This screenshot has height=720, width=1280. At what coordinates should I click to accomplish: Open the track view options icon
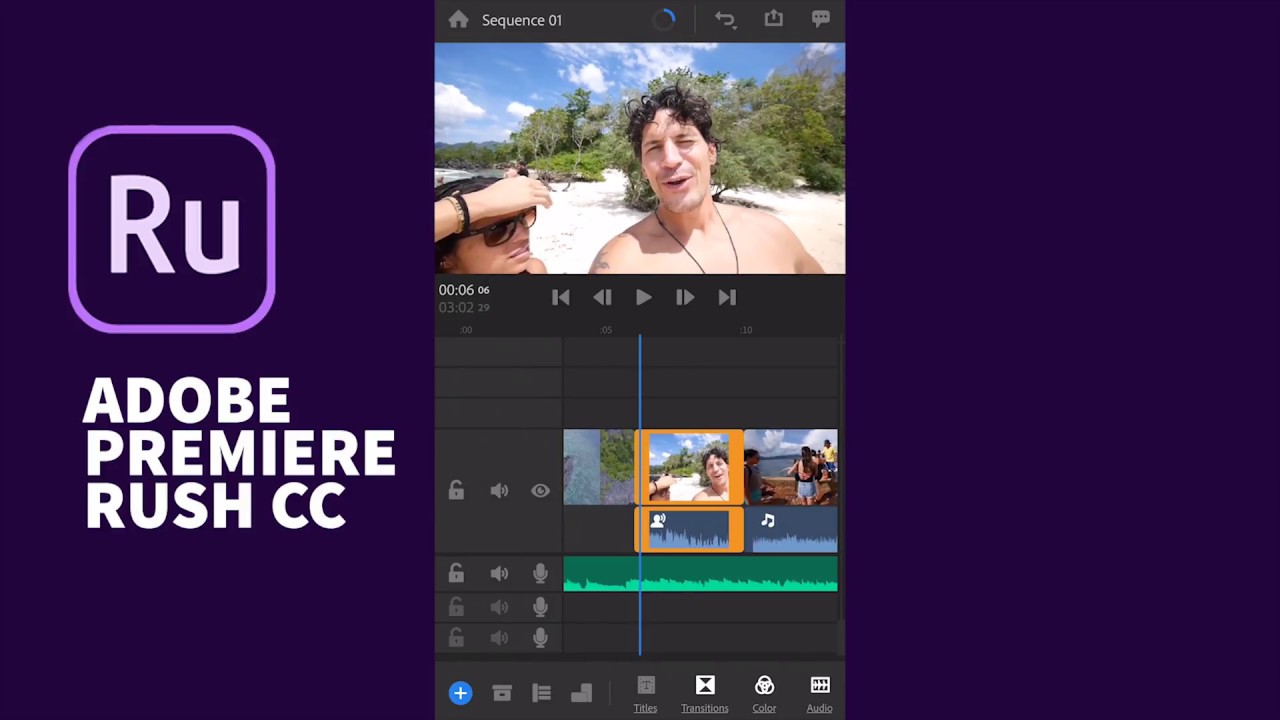coord(541,693)
